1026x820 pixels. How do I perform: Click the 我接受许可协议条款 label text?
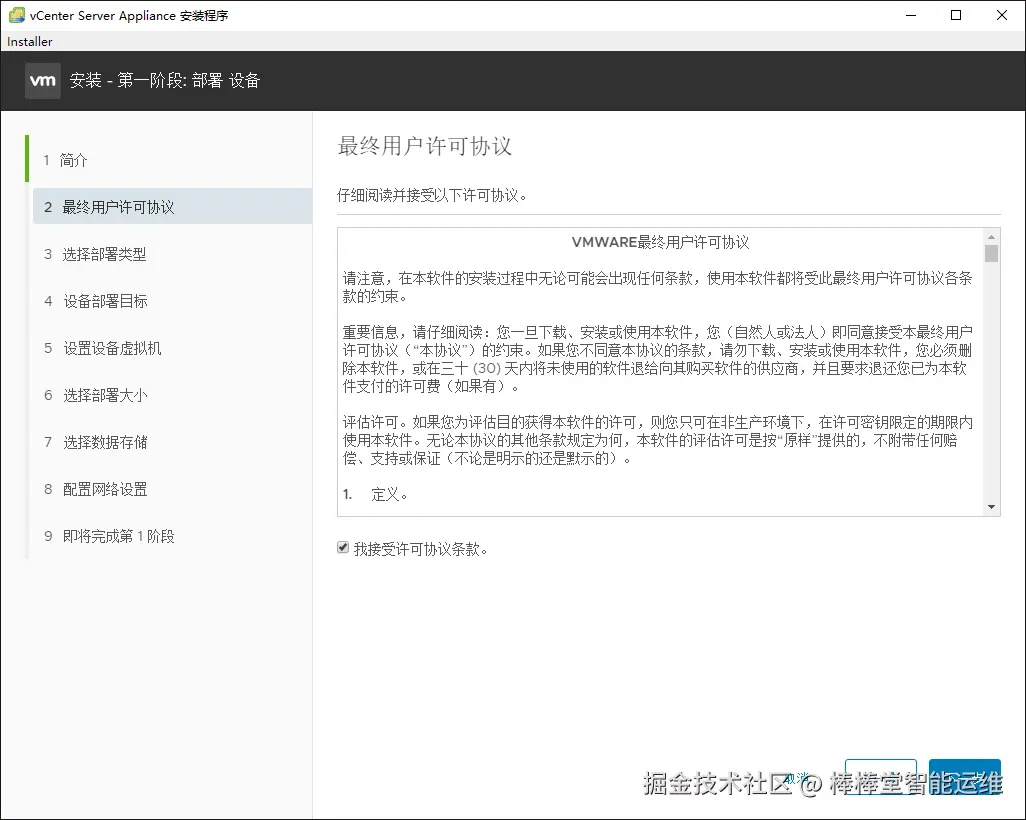coord(421,548)
